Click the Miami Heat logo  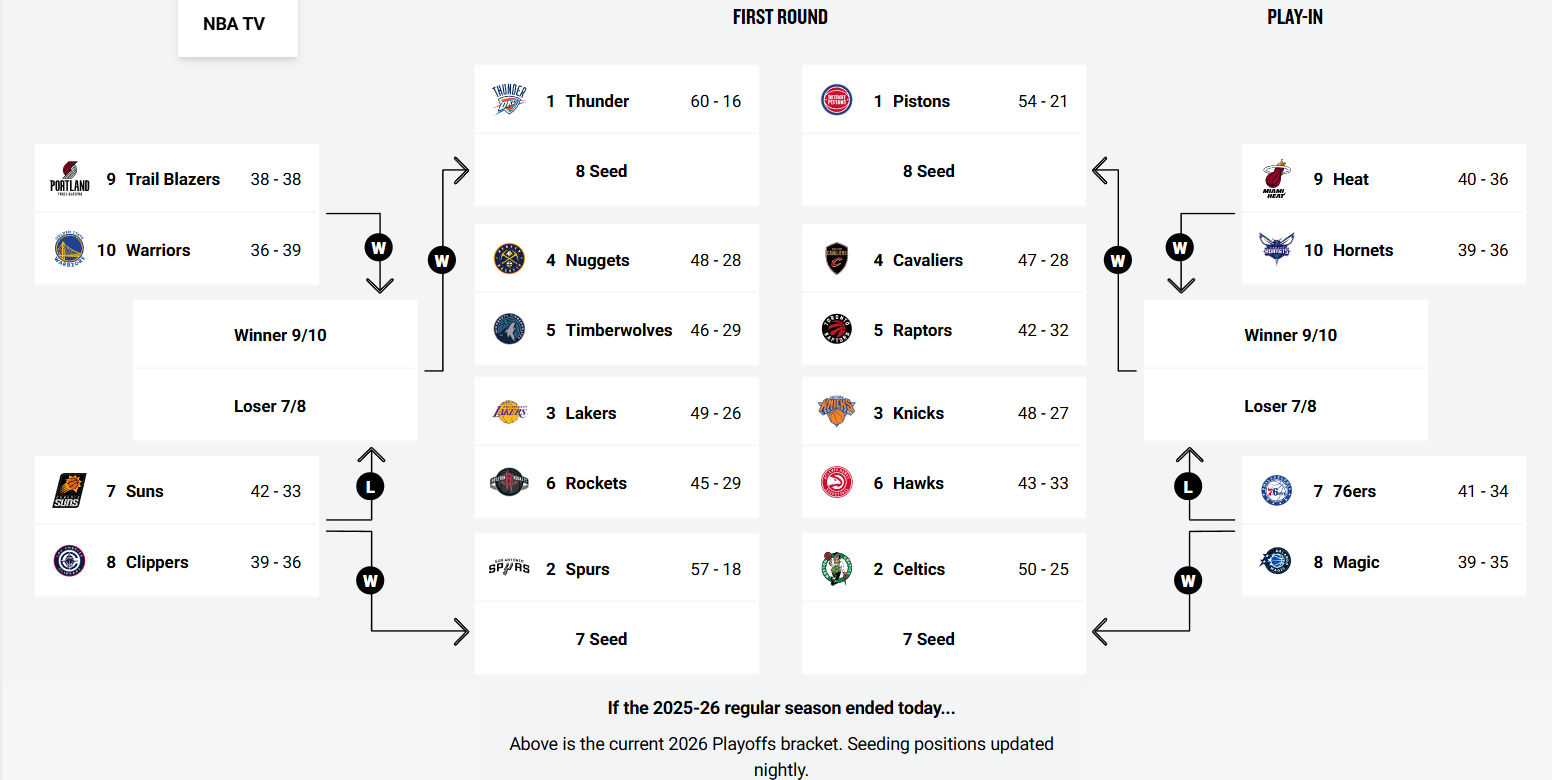point(1274,179)
